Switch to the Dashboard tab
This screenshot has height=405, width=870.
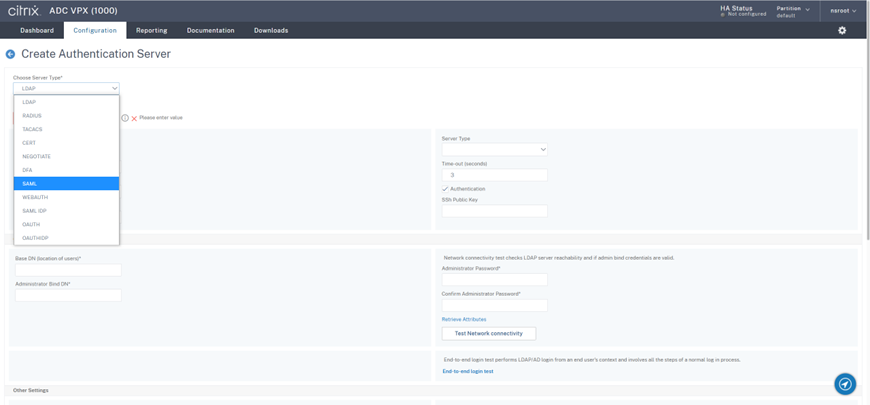37,31
